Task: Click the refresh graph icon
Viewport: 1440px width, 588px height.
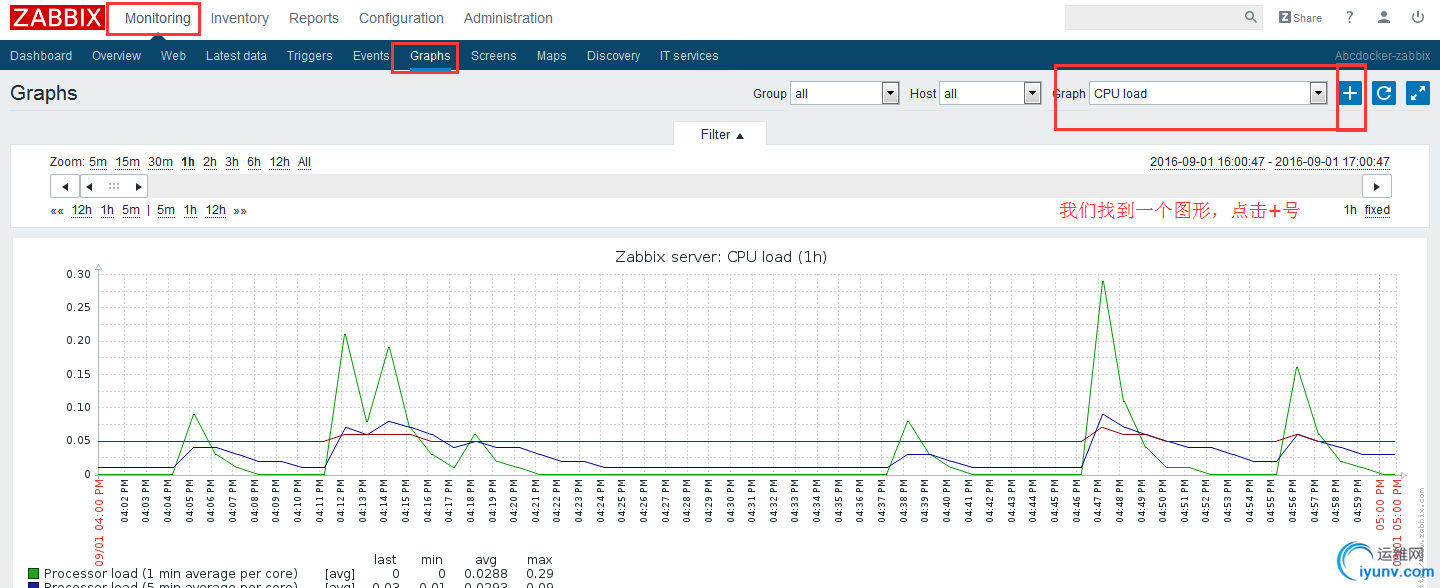Action: 1384,93
